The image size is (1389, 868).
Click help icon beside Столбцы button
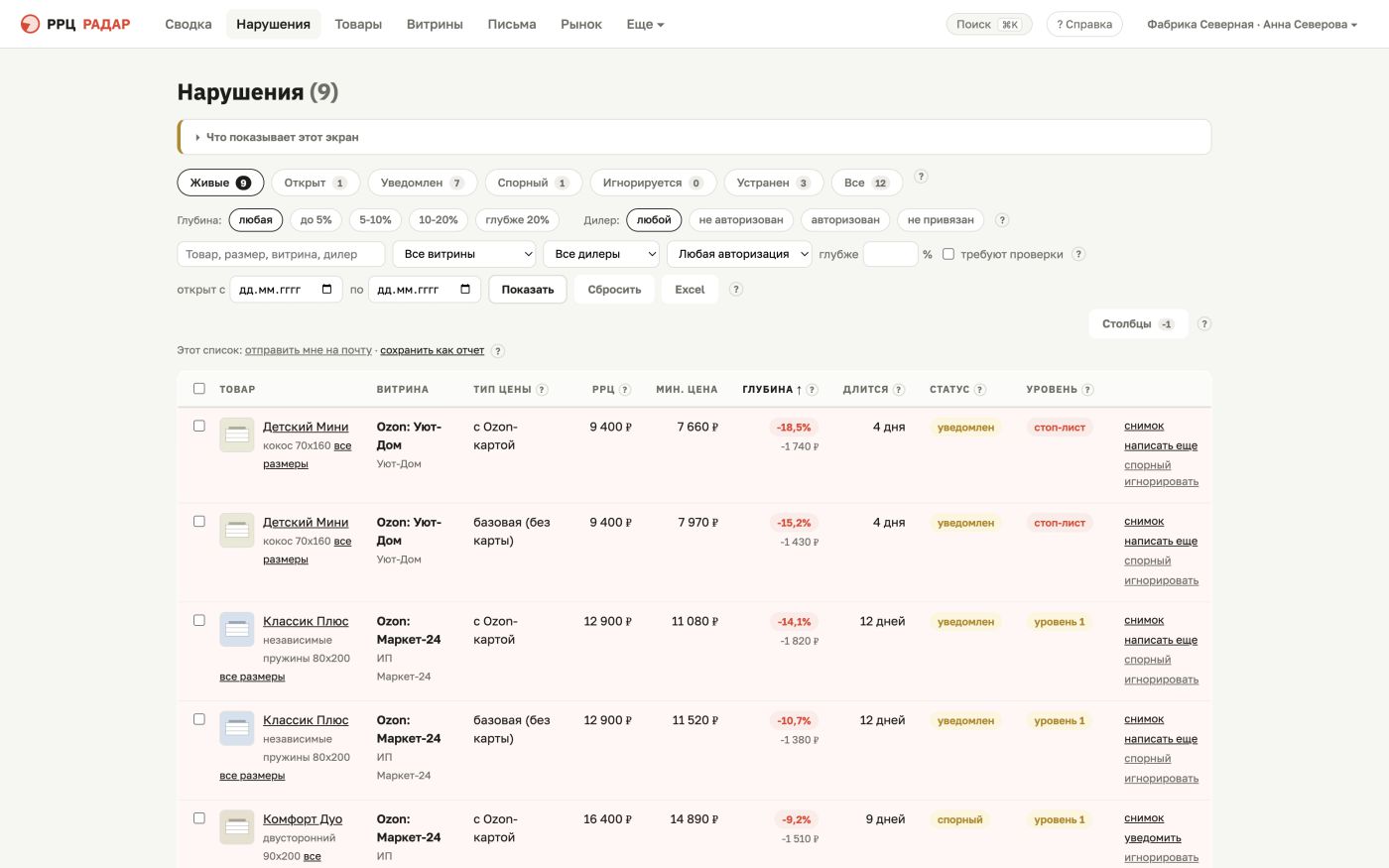(x=1203, y=323)
